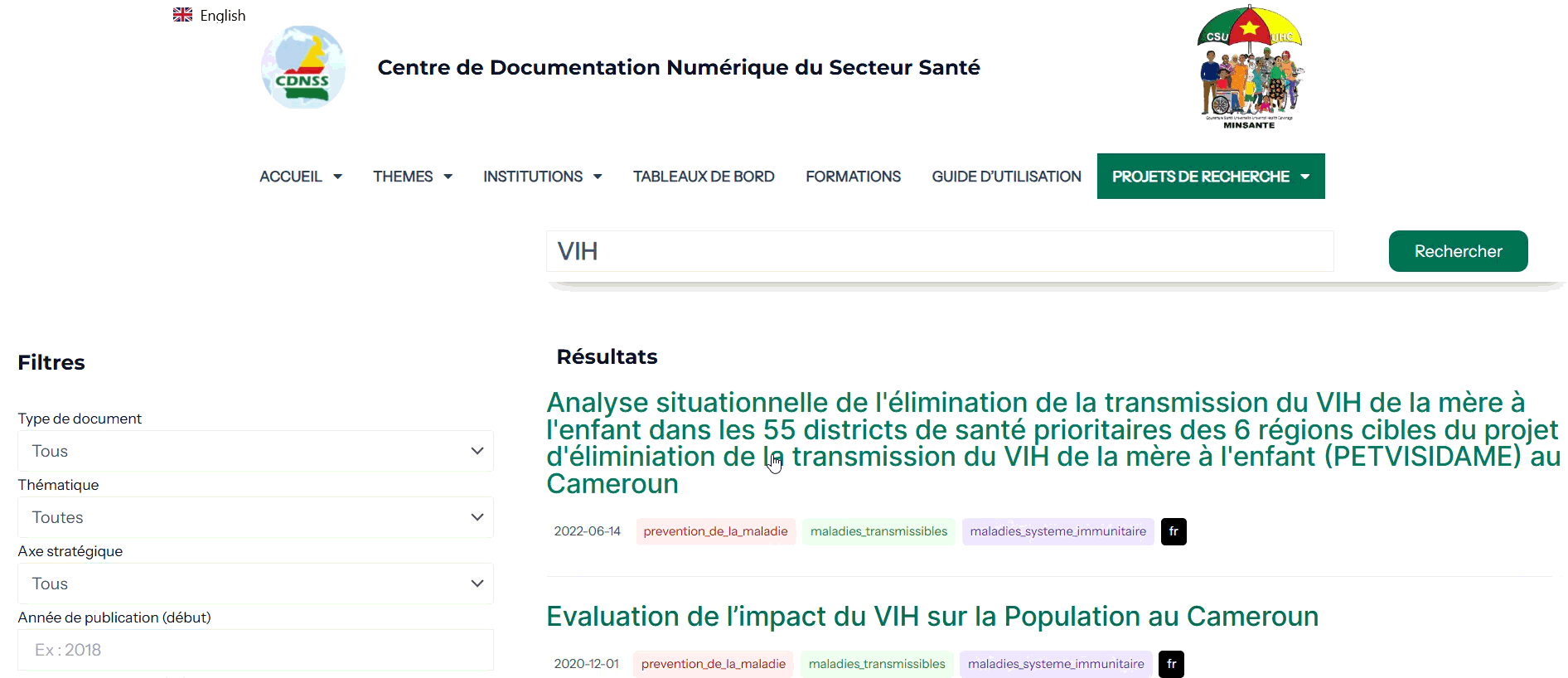Viewport: 1568px width, 678px height.
Task: Open the FORMATIONS menu item
Action: pos(853,177)
